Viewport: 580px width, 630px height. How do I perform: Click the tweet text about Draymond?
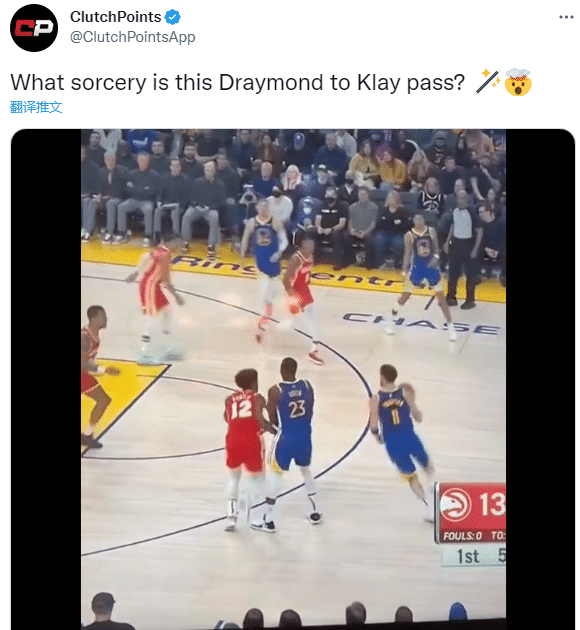[237, 83]
